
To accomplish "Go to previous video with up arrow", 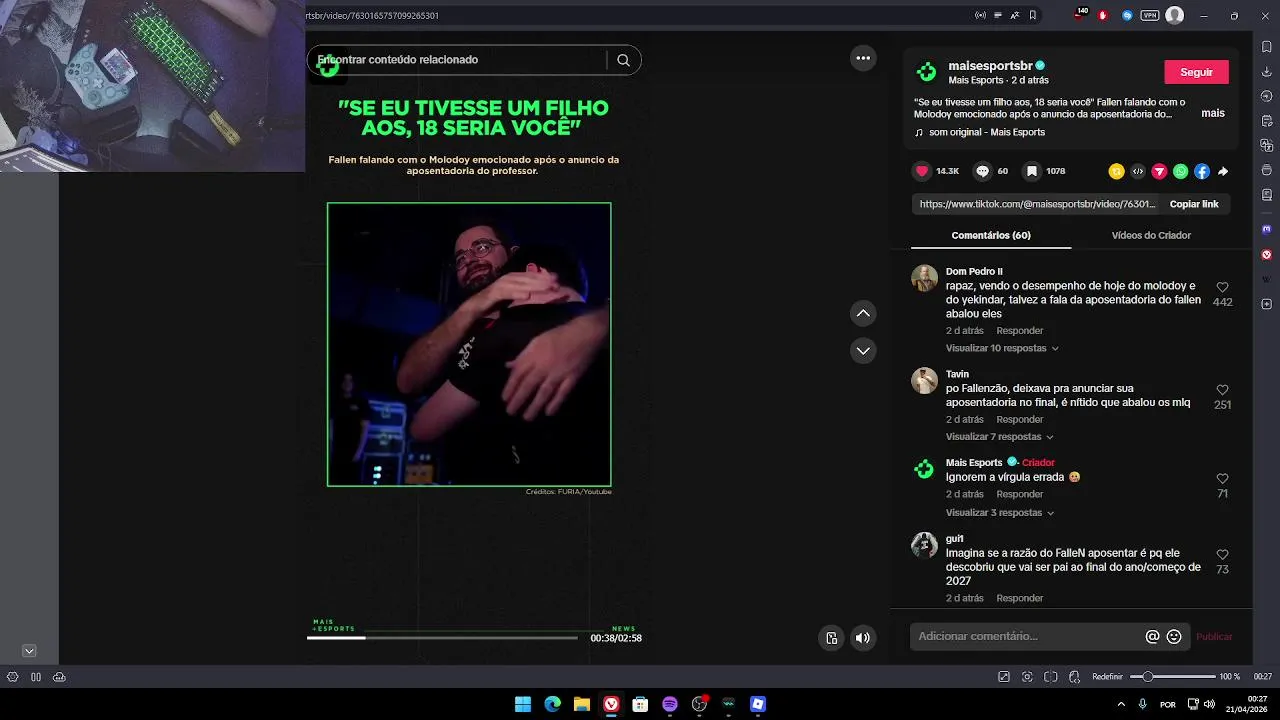I will (x=863, y=314).
